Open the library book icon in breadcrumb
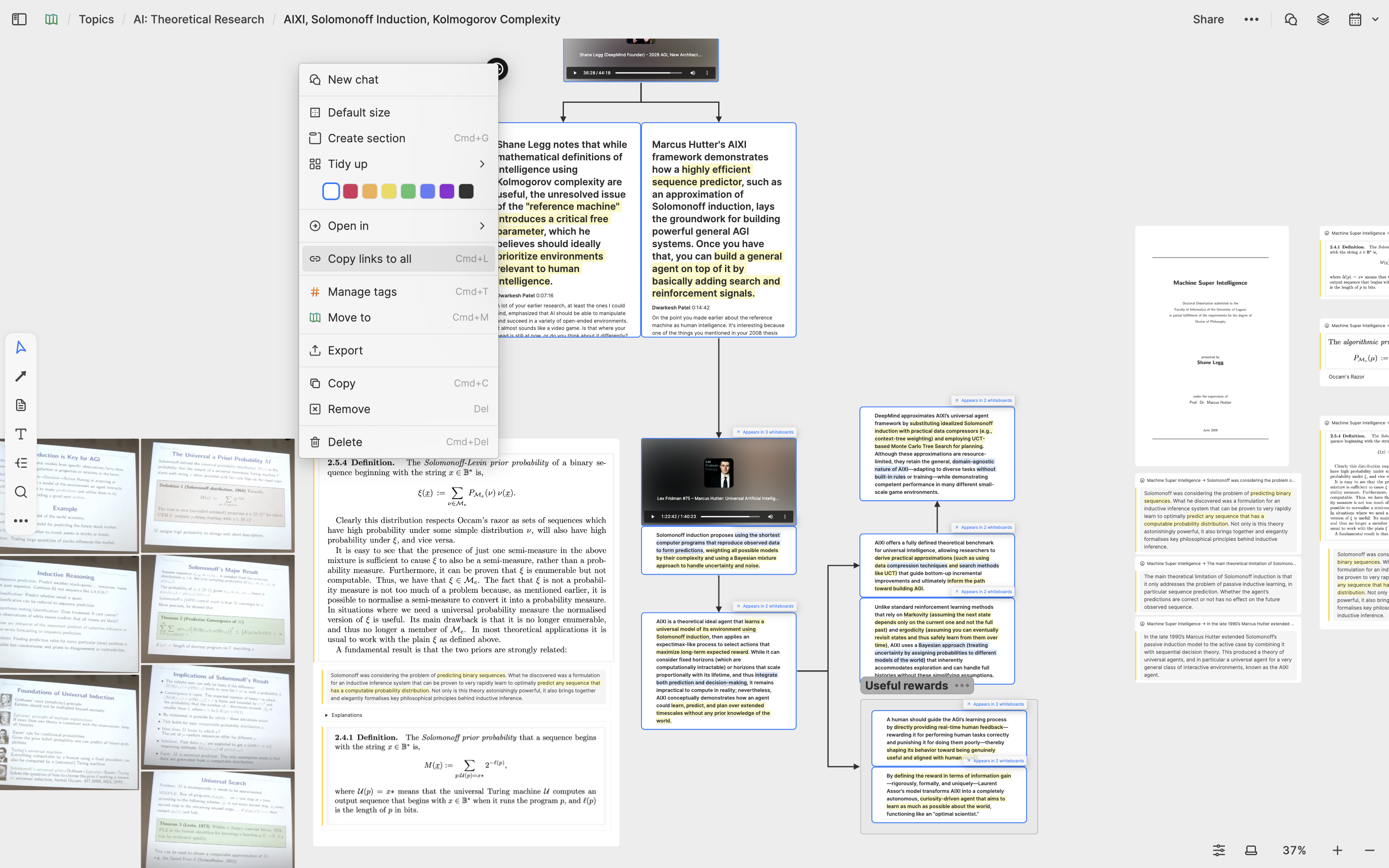Image resolution: width=1389 pixels, height=868 pixels. (51, 19)
